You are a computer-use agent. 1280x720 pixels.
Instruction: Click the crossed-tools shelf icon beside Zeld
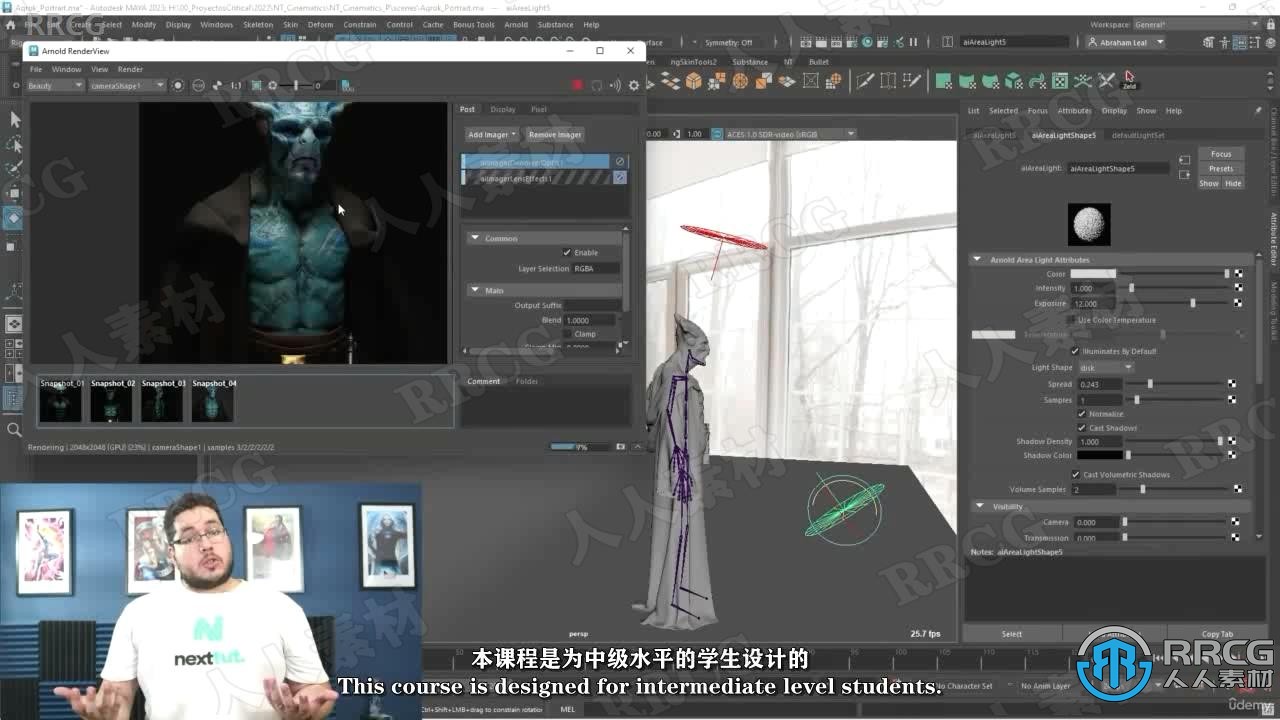[x=1106, y=81]
